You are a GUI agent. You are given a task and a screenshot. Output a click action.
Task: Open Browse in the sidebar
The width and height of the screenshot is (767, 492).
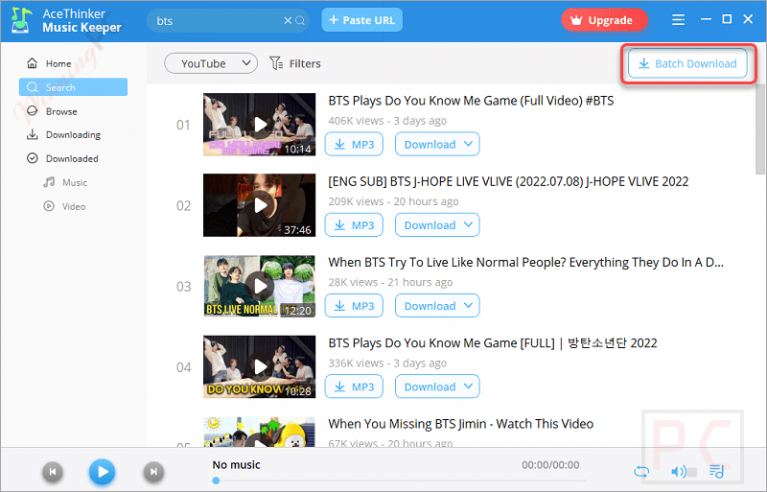click(x=52, y=111)
